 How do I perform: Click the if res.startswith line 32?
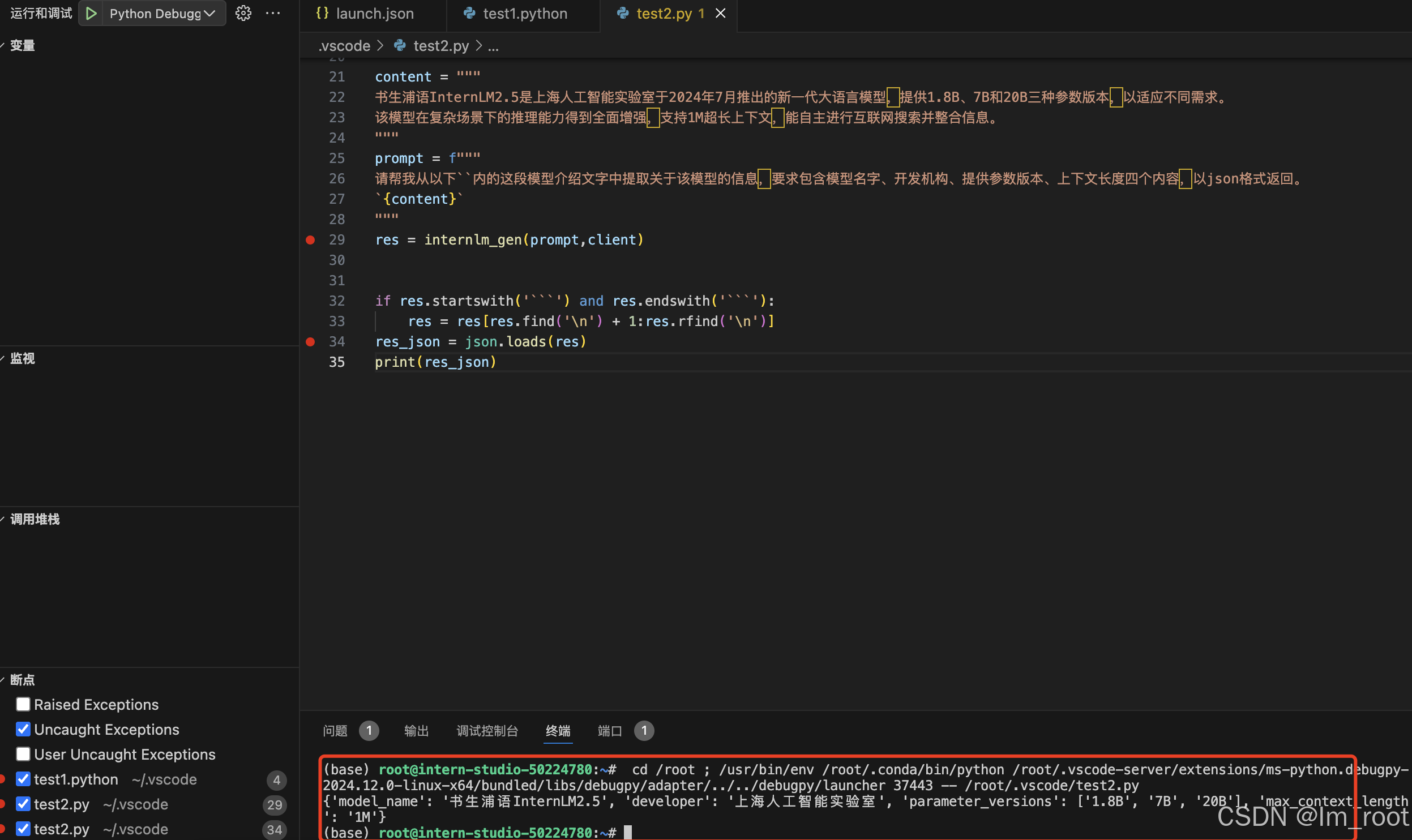(x=575, y=301)
